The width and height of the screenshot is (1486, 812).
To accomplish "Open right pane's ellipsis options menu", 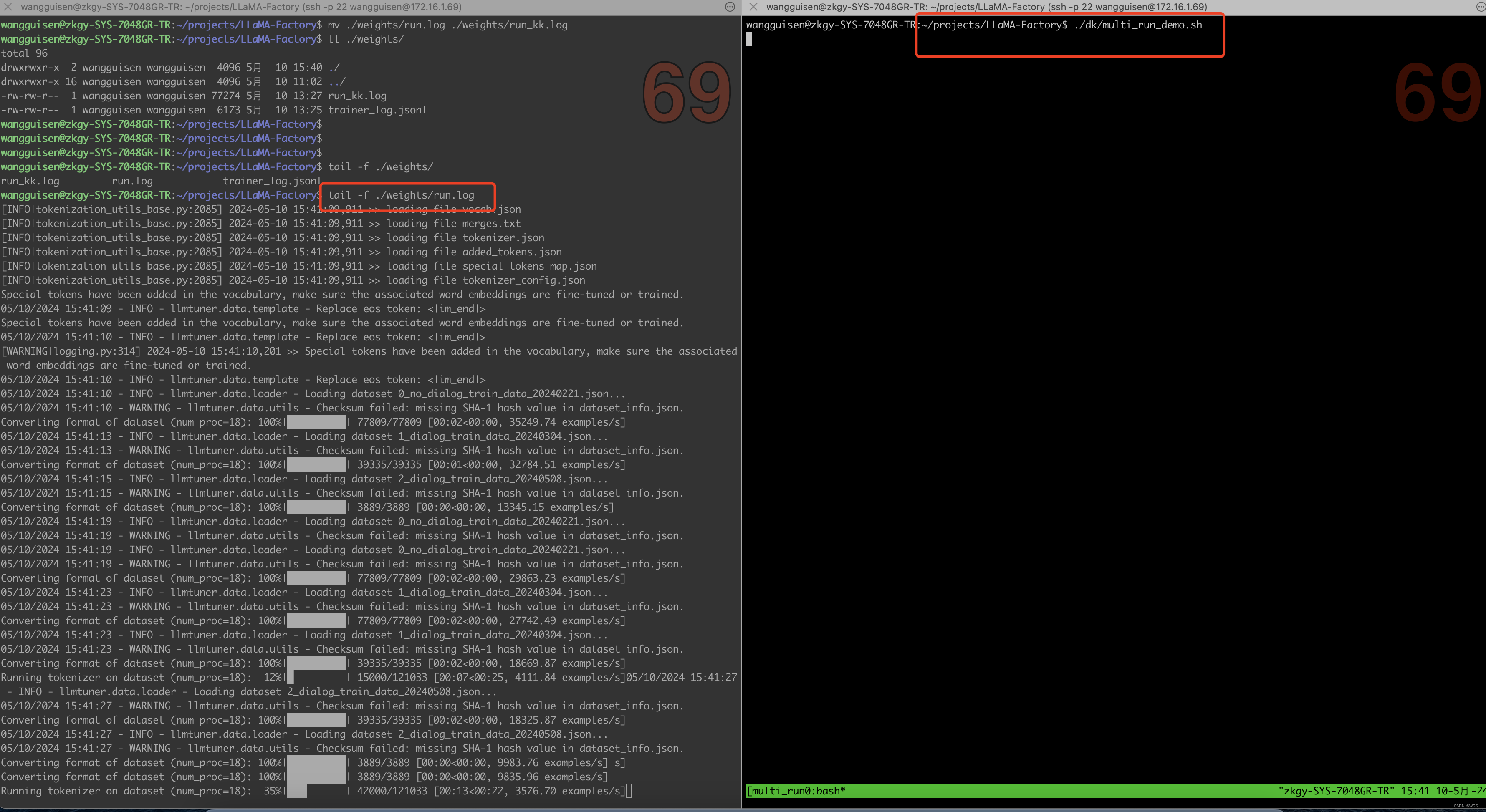I will click(1481, 7).
